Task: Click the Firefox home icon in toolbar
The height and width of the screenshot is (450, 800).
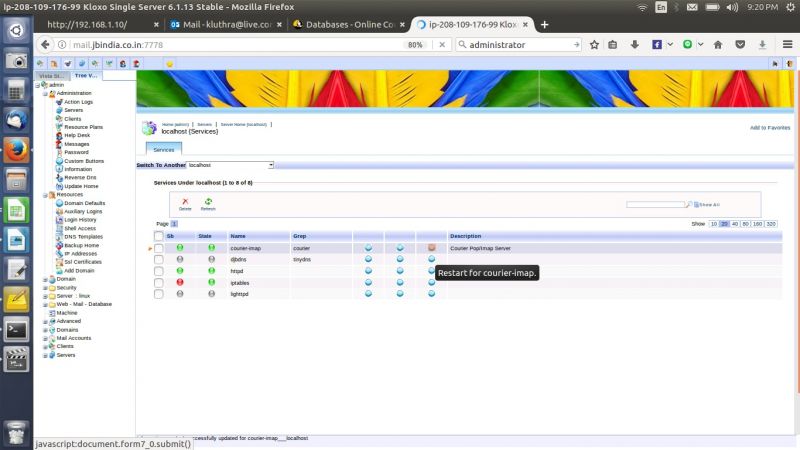Action: (x=718, y=45)
